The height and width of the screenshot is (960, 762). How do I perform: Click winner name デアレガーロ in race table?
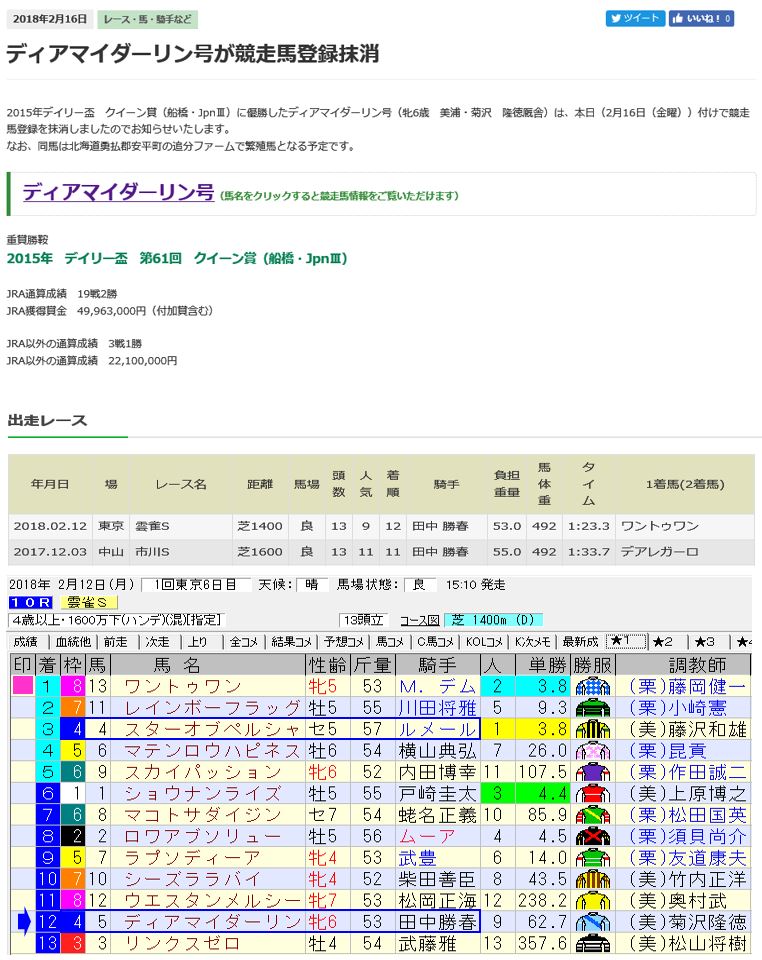(x=659, y=552)
